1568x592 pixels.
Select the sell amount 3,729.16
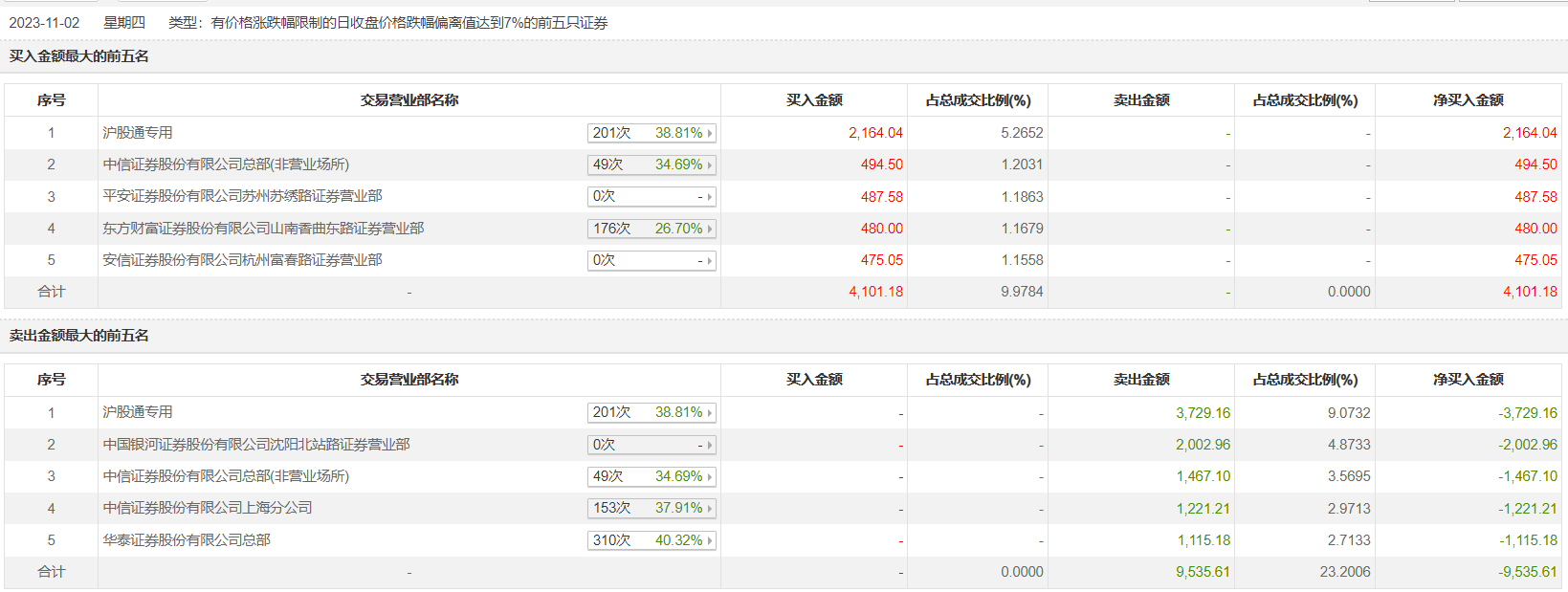pyautogui.click(x=1203, y=413)
